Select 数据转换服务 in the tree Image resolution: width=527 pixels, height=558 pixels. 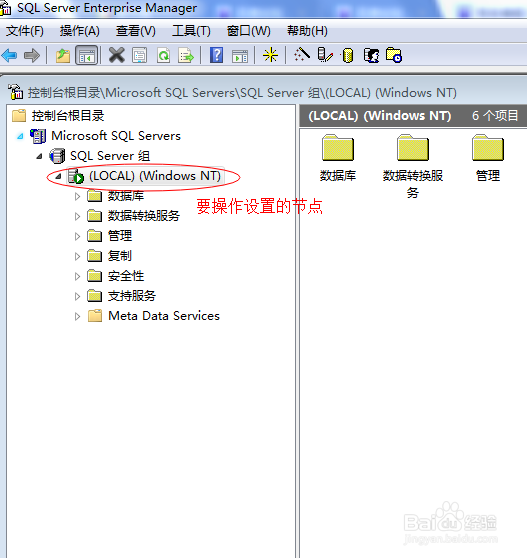[144, 216]
